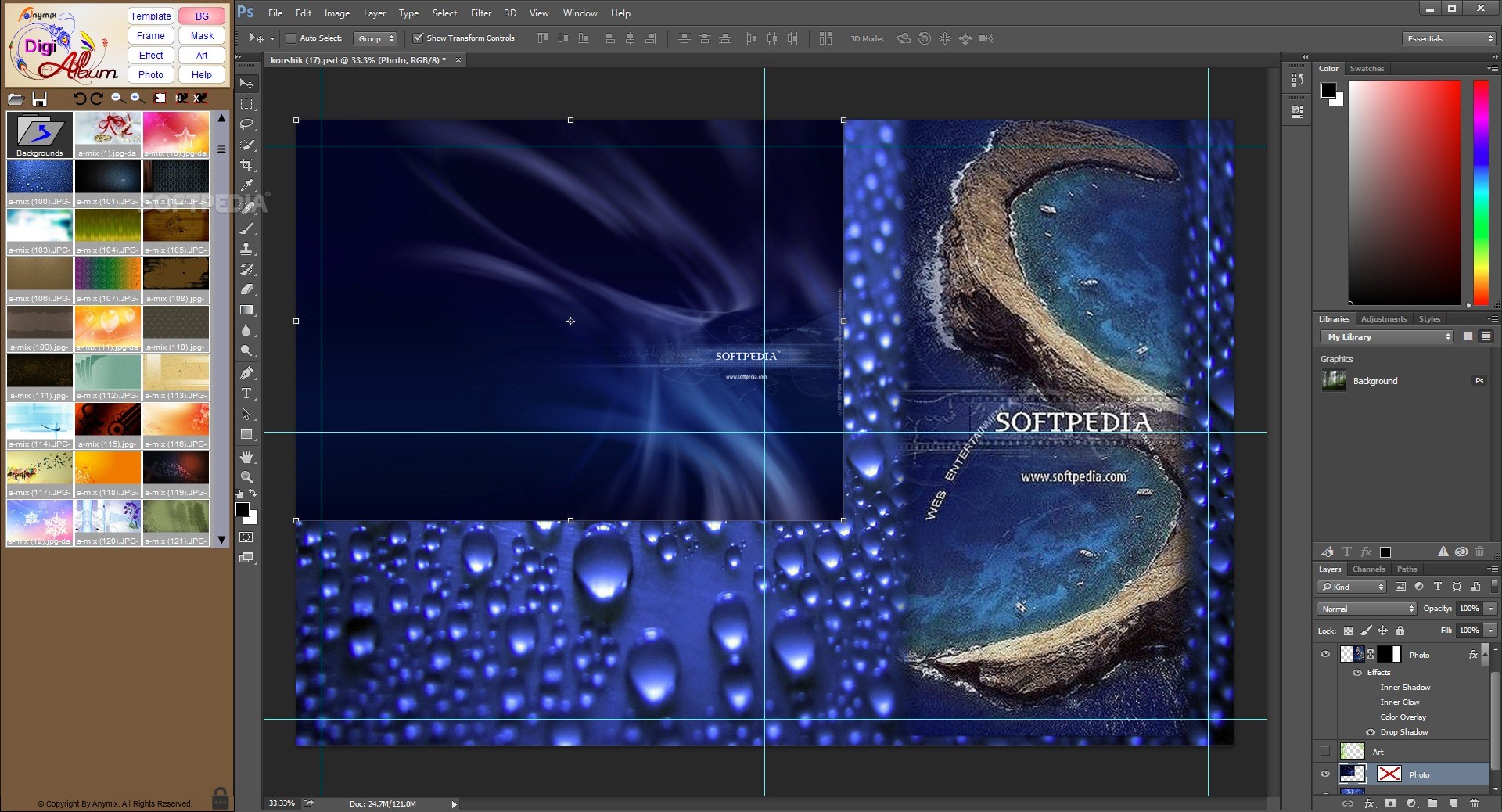Switch to the Channels tab
The height and width of the screenshot is (812, 1502).
(x=1368, y=569)
